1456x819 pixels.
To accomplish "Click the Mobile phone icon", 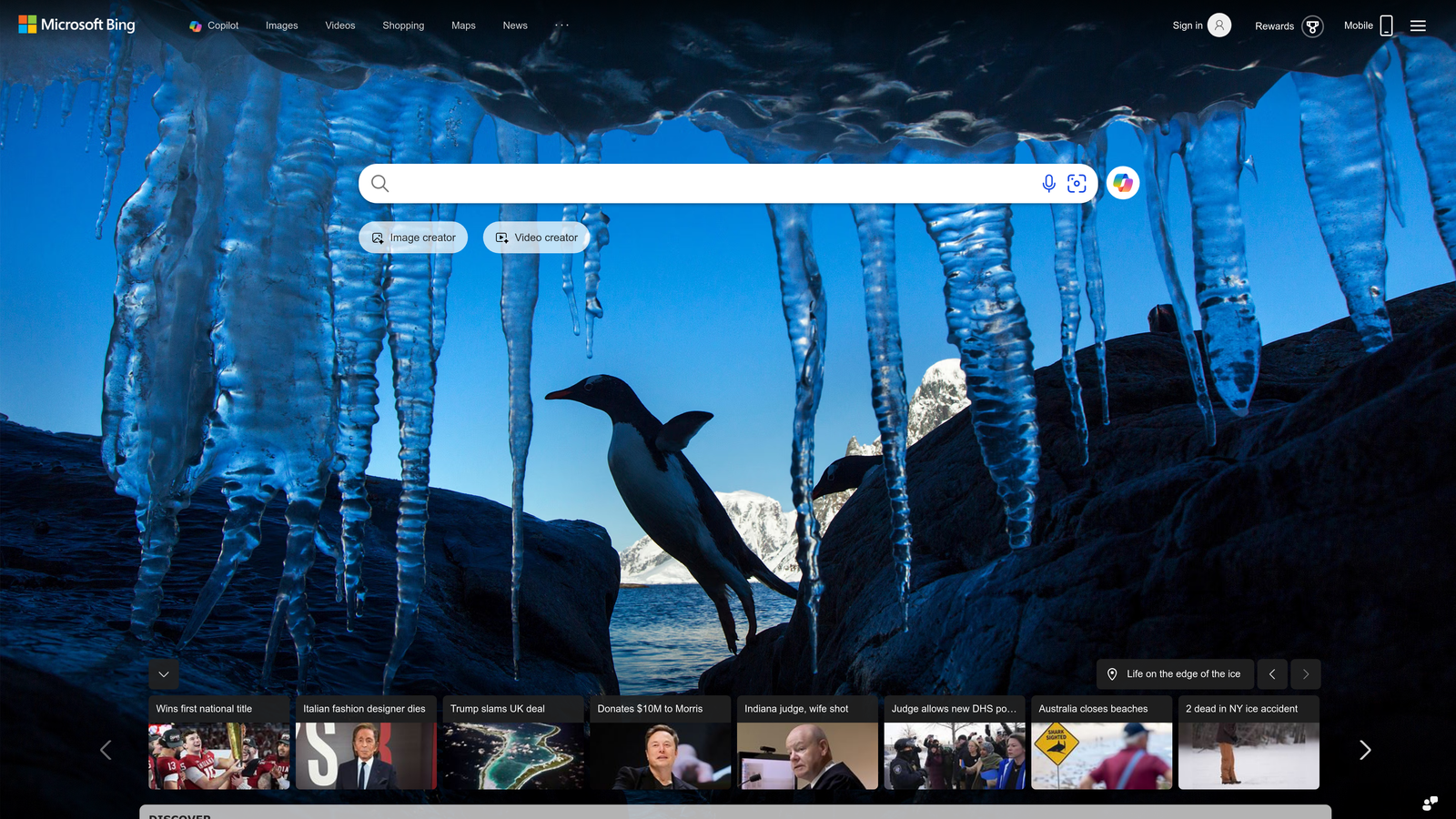I will pos(1386,25).
